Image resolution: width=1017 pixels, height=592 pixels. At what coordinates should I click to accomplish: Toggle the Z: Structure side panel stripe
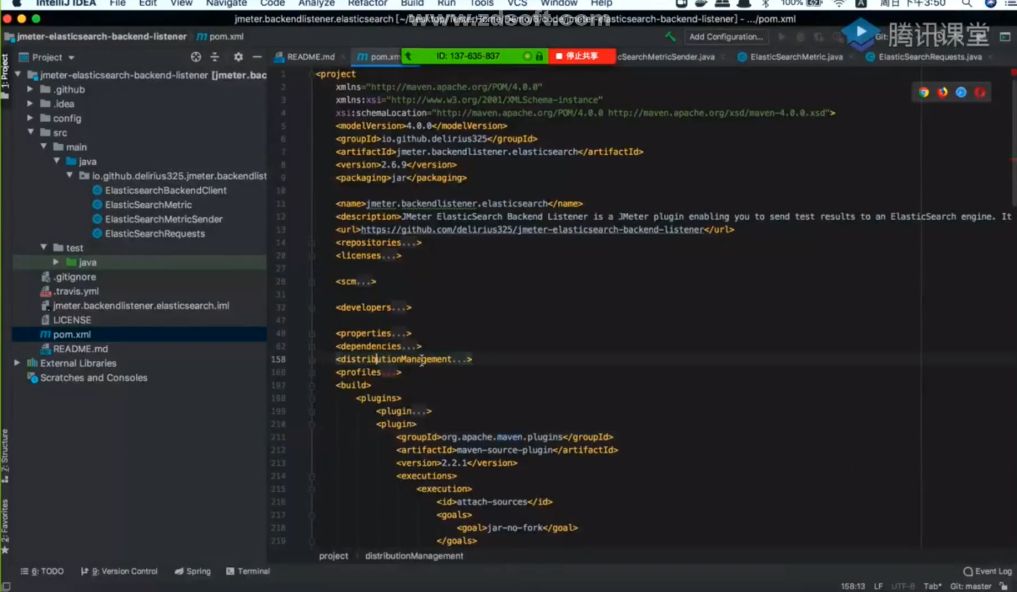(5, 456)
